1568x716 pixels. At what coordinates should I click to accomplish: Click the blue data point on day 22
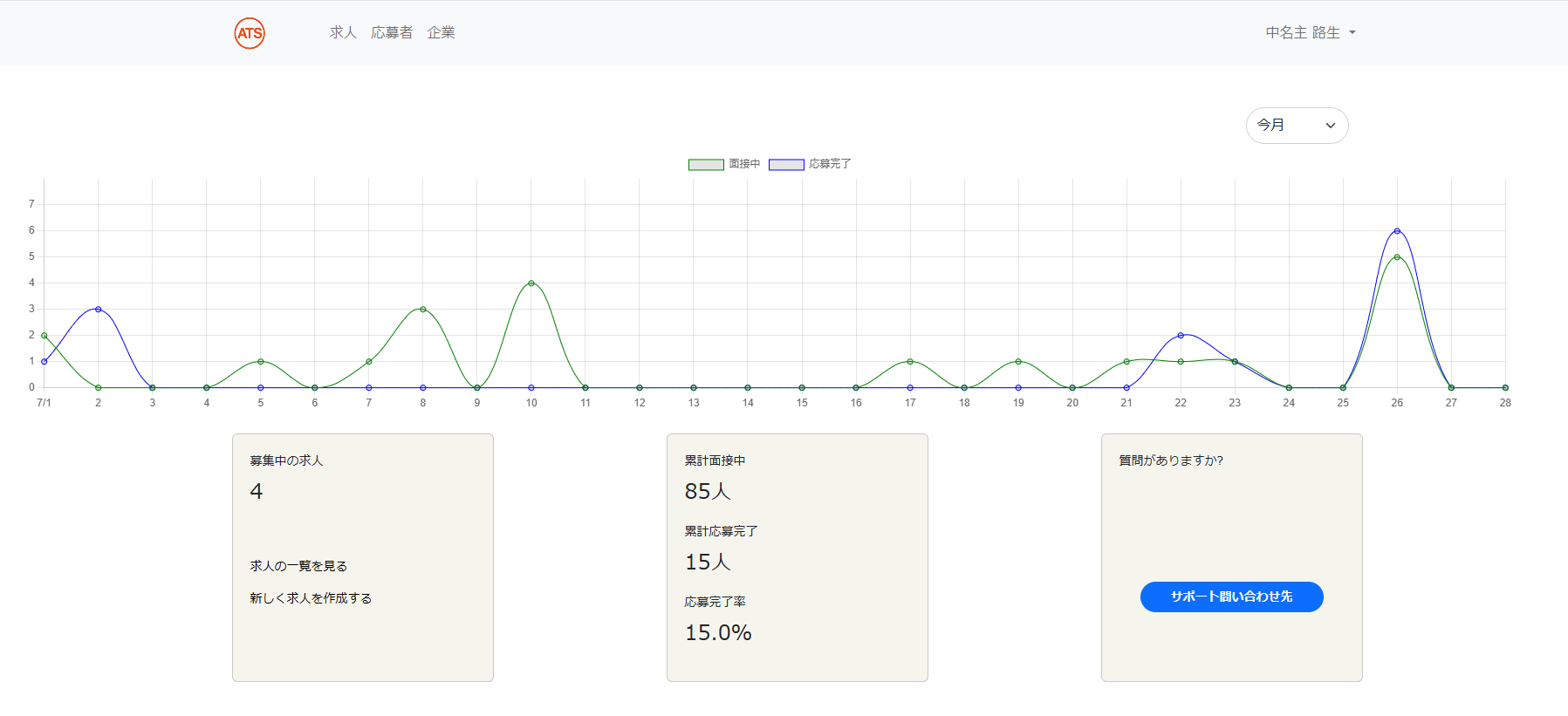pos(1181,336)
